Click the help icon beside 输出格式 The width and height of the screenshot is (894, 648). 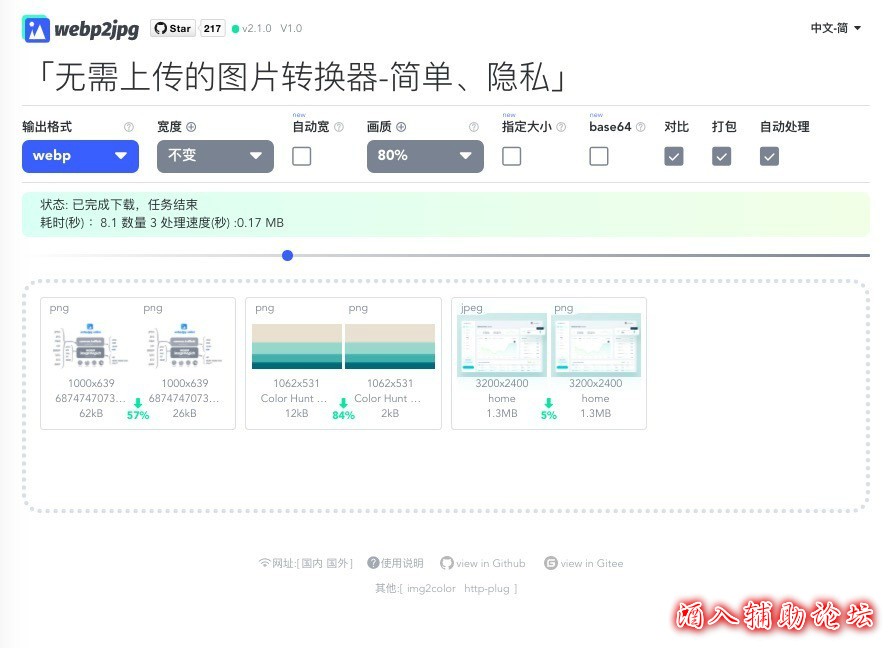[x=128, y=127]
